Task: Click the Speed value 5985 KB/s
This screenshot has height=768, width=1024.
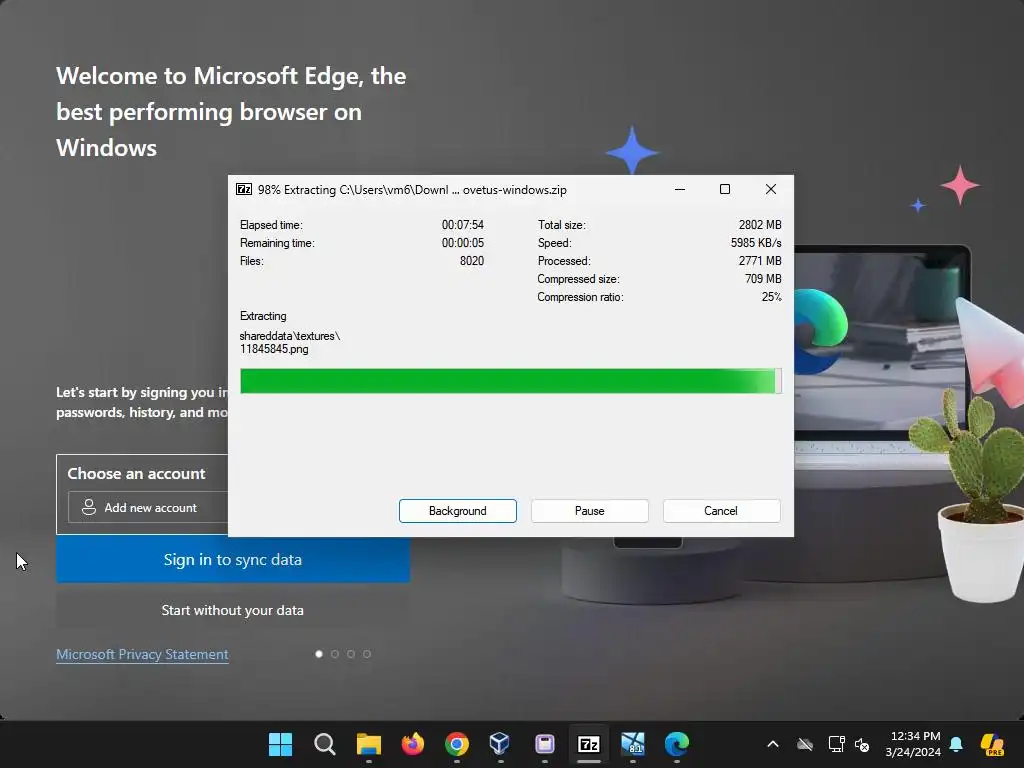Action: coord(756,243)
